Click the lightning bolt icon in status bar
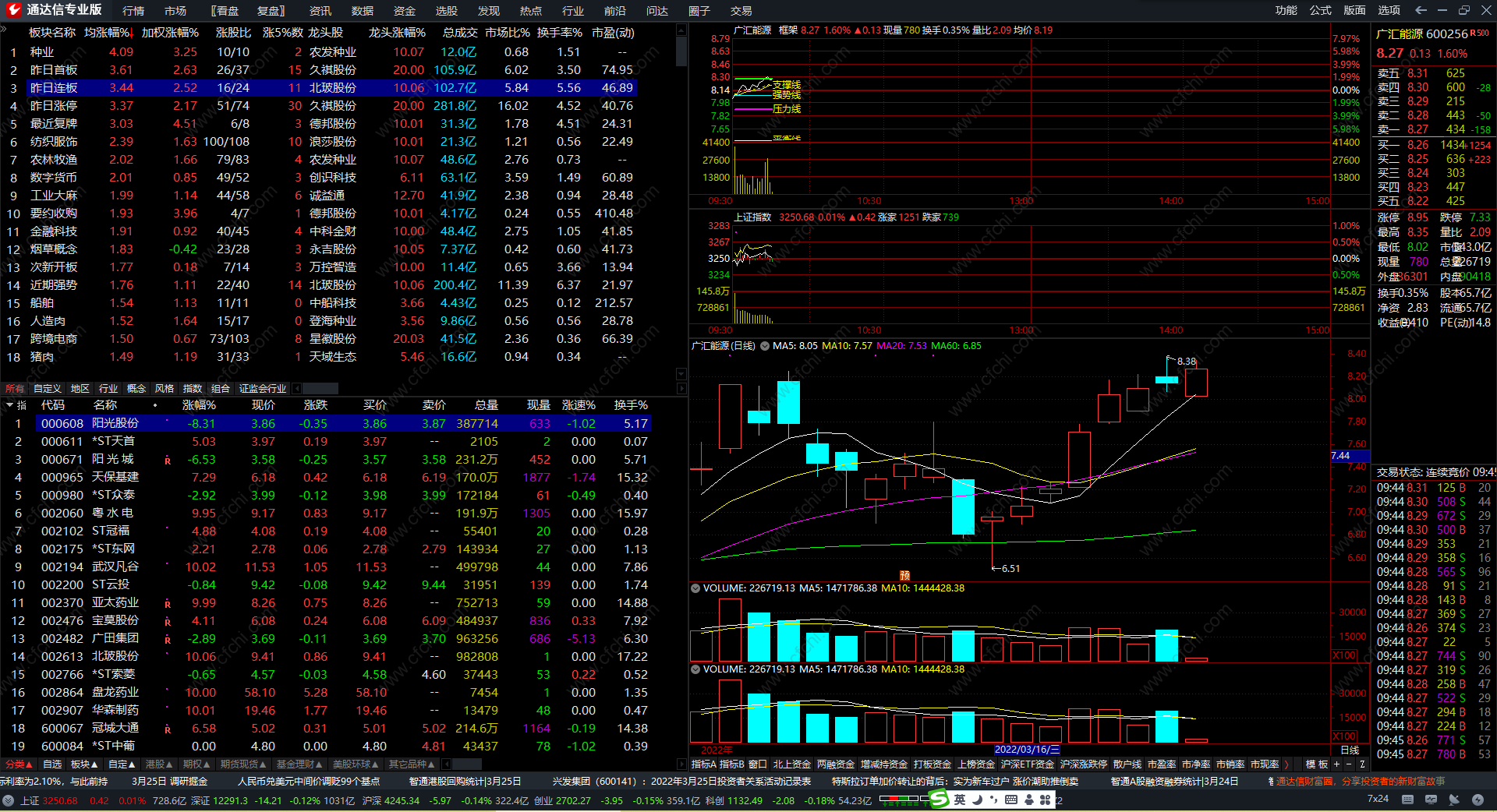This screenshot has width=1497, height=812. pos(1478,800)
